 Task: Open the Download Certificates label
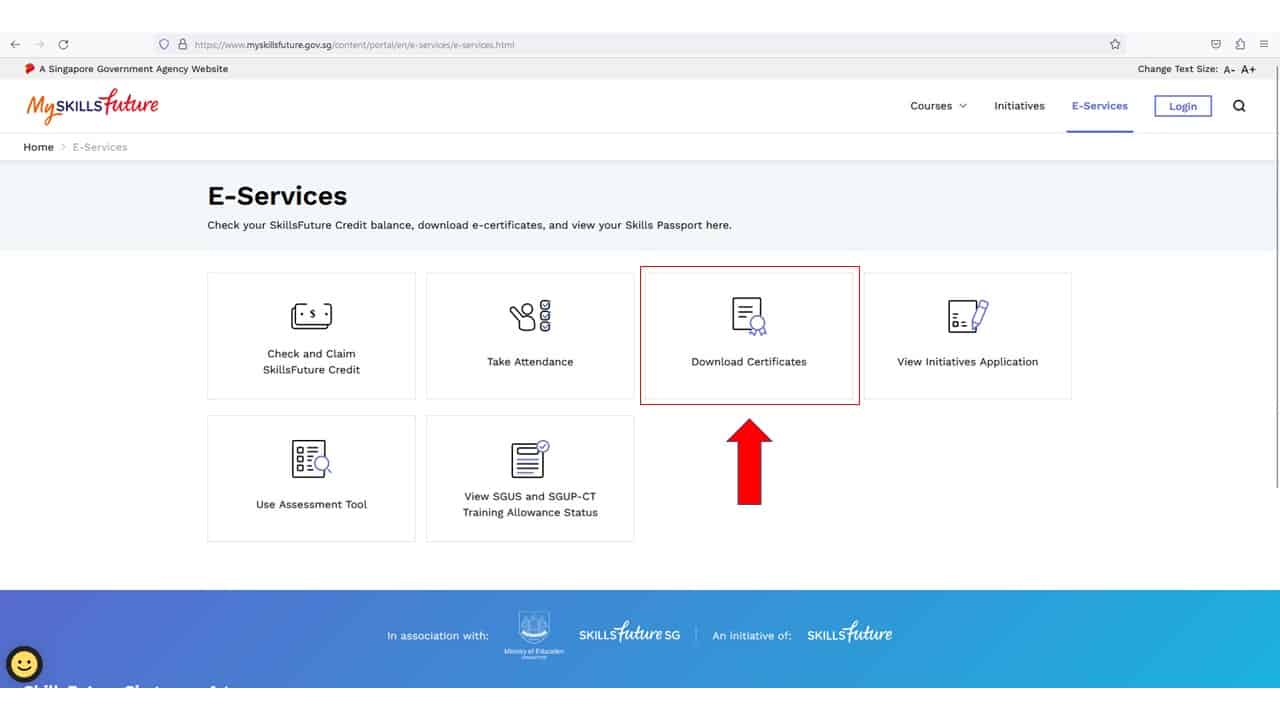tap(749, 362)
